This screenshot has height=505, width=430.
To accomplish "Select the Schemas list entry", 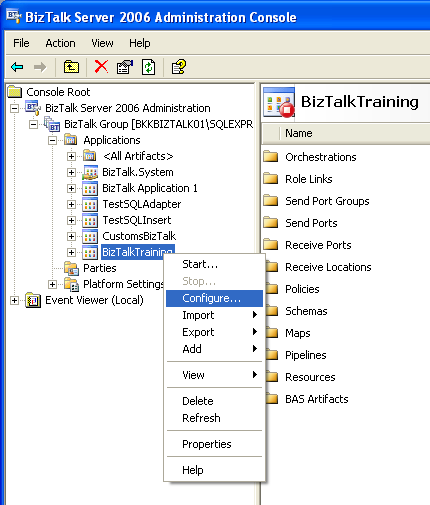I will [306, 311].
